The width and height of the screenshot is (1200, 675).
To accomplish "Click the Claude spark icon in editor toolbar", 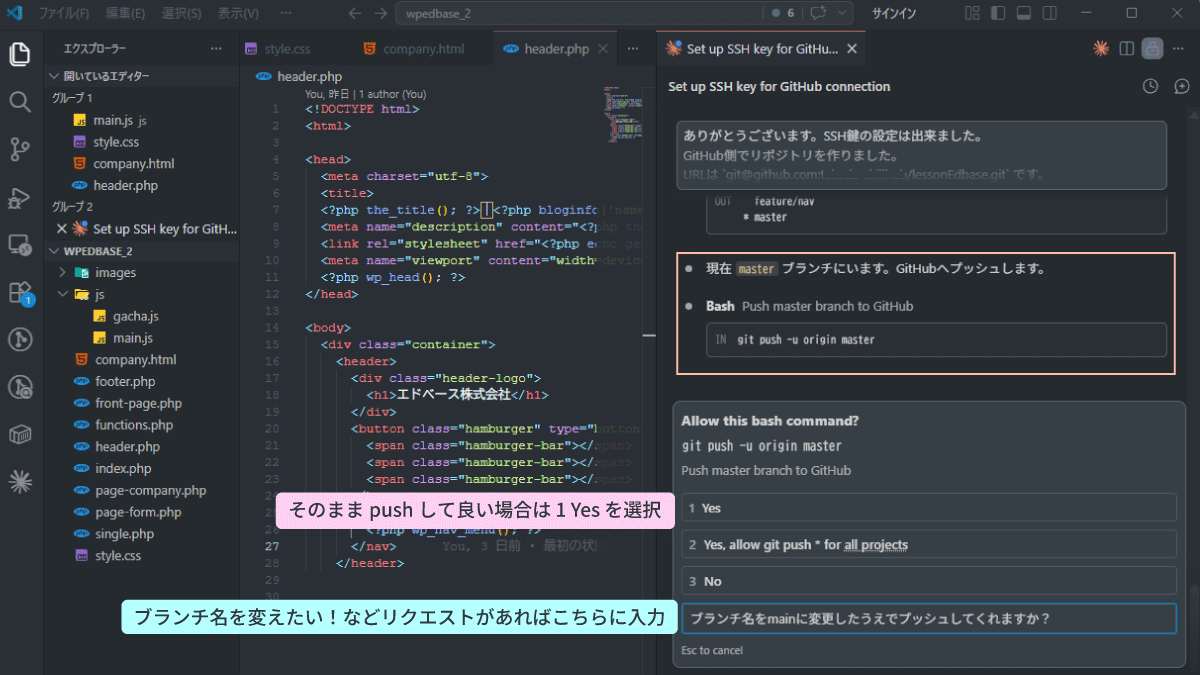I will pos(1101,48).
